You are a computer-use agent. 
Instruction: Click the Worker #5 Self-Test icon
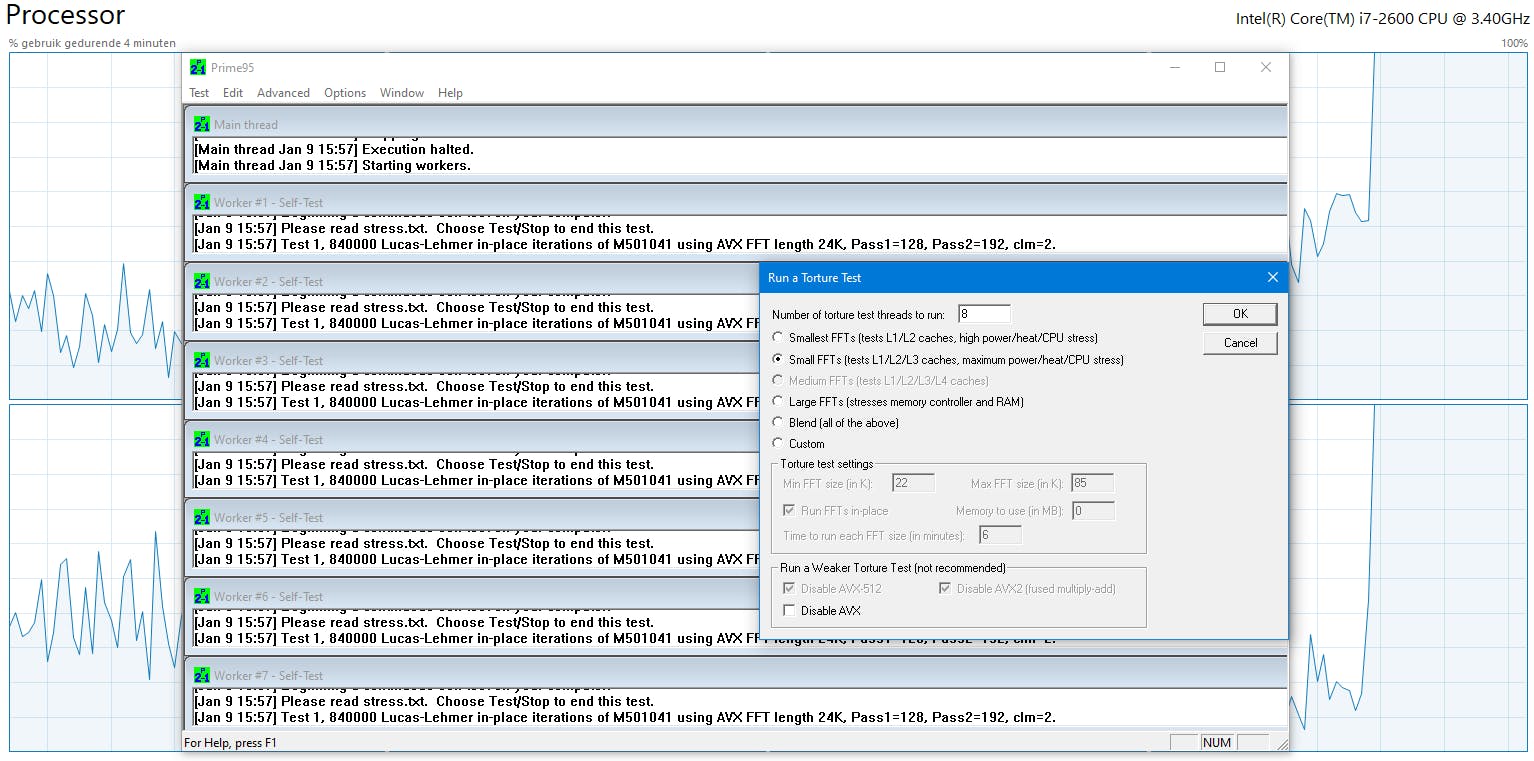[x=202, y=518]
